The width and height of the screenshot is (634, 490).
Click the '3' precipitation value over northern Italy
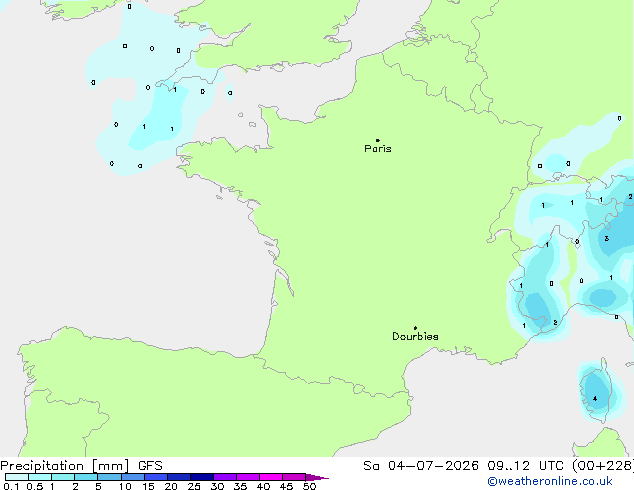click(x=607, y=239)
